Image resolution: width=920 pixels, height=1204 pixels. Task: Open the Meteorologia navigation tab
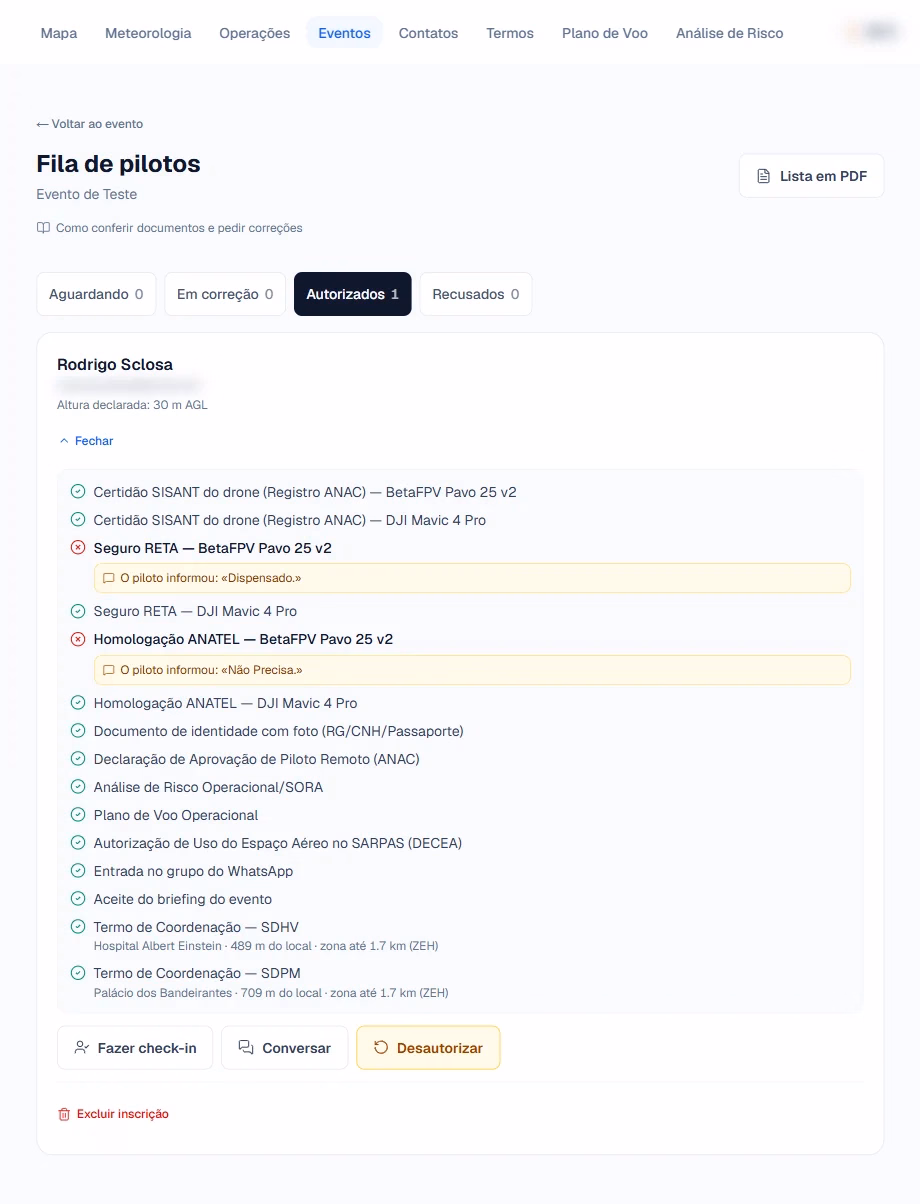click(x=148, y=33)
